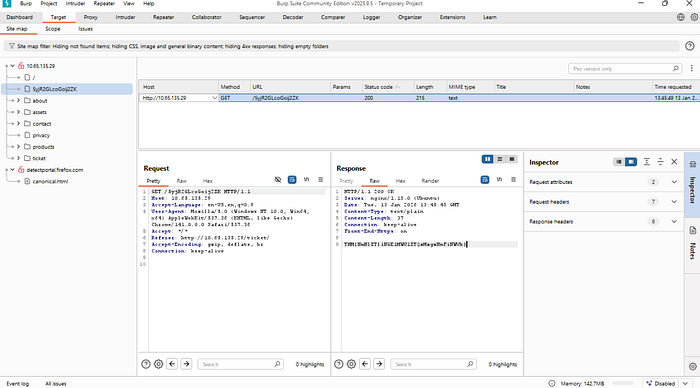Screen dimensions: 700x388
Task: Open the Event log
Action: (17, 384)
